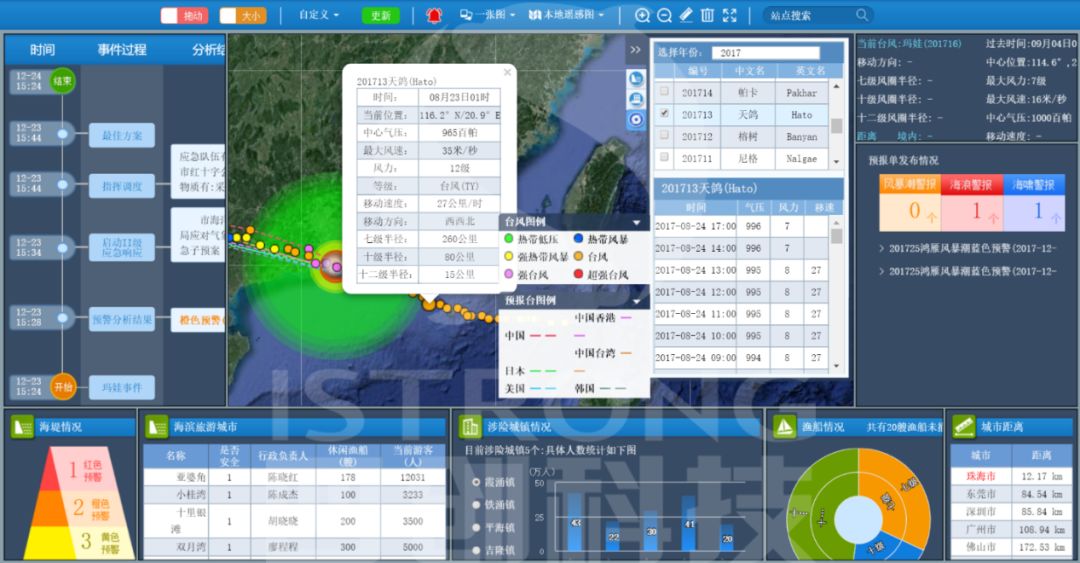Collapse the 台风图例 legend panel
Screen dimensions: 1080x563
(636, 222)
